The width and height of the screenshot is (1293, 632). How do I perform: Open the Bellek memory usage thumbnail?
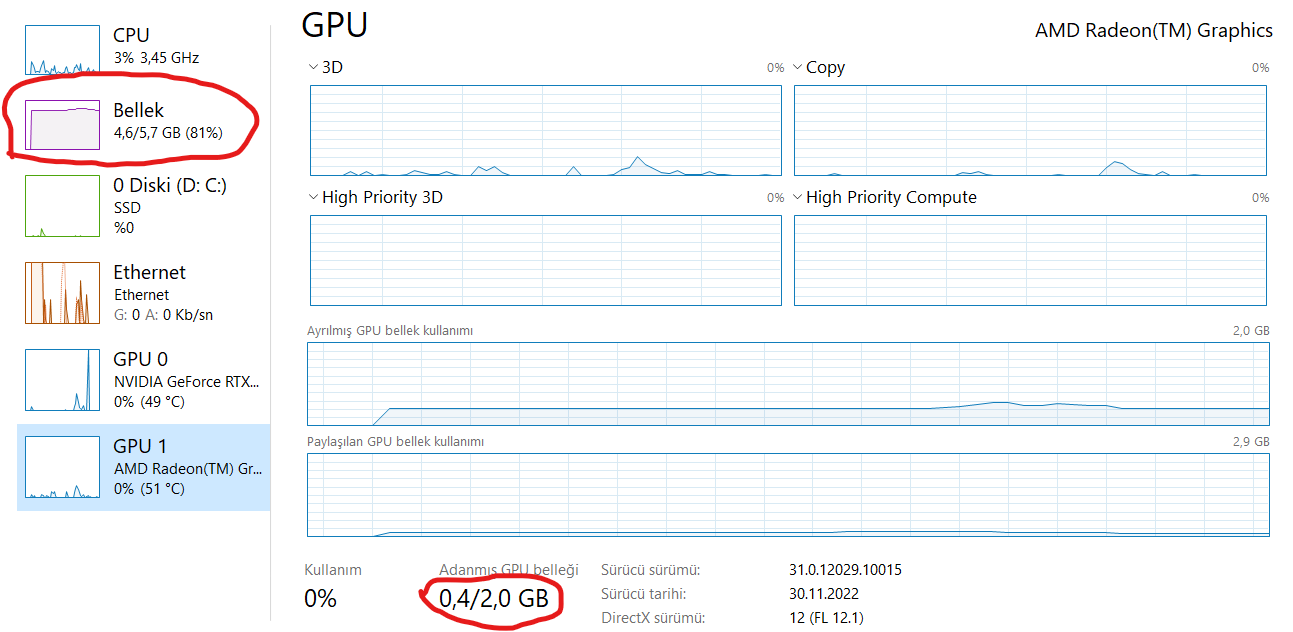62,125
